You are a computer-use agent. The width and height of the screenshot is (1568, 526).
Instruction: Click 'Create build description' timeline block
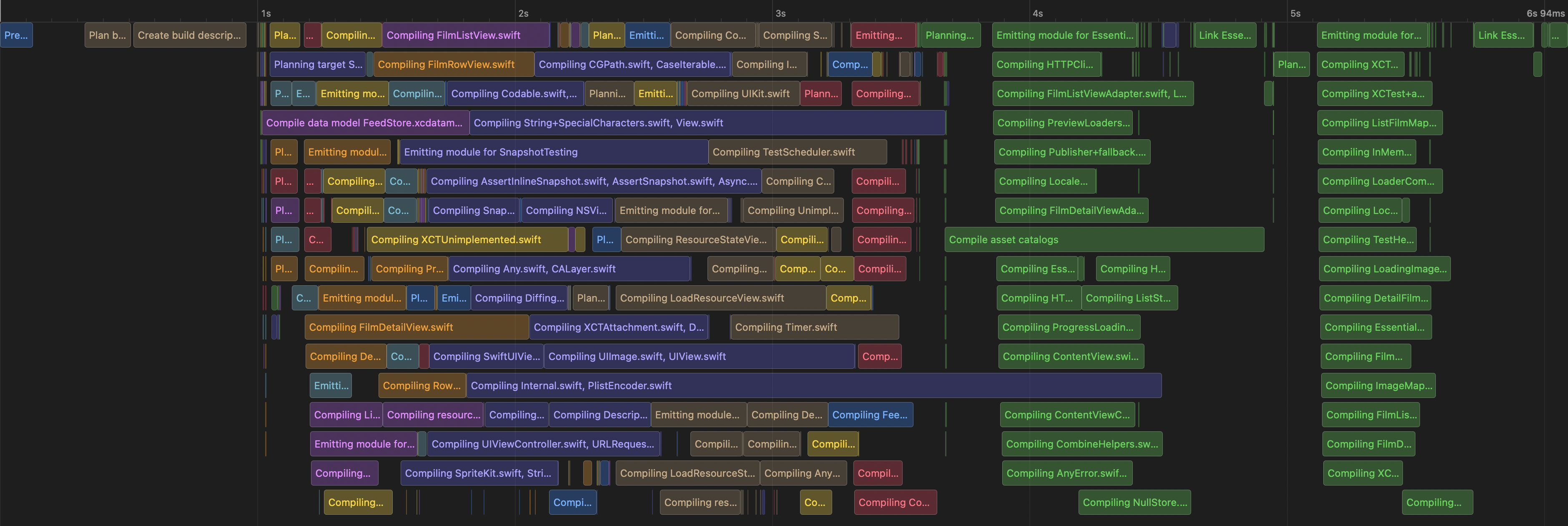pos(189,35)
